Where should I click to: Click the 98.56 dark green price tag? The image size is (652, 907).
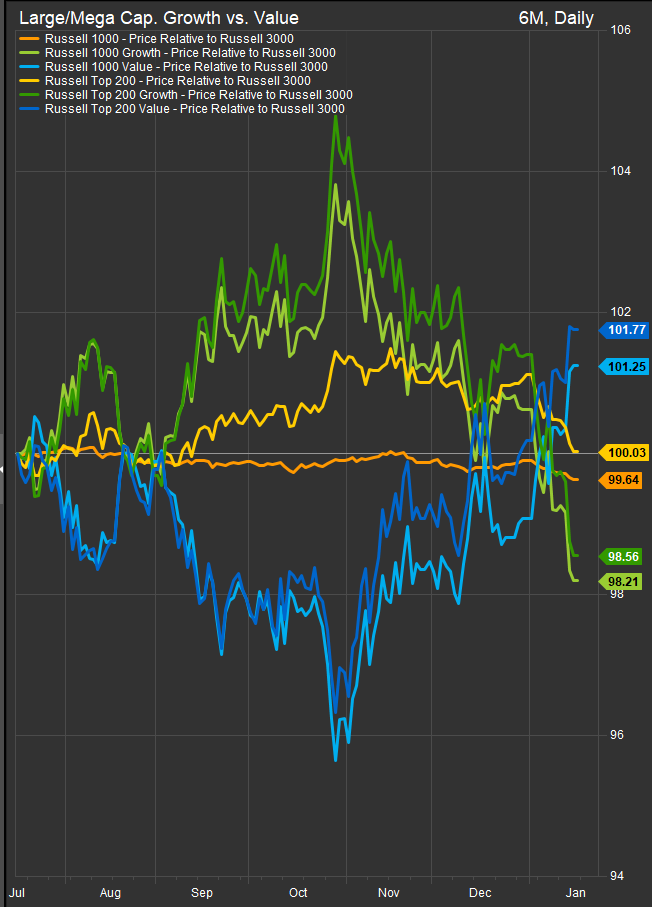pyautogui.click(x=623, y=556)
